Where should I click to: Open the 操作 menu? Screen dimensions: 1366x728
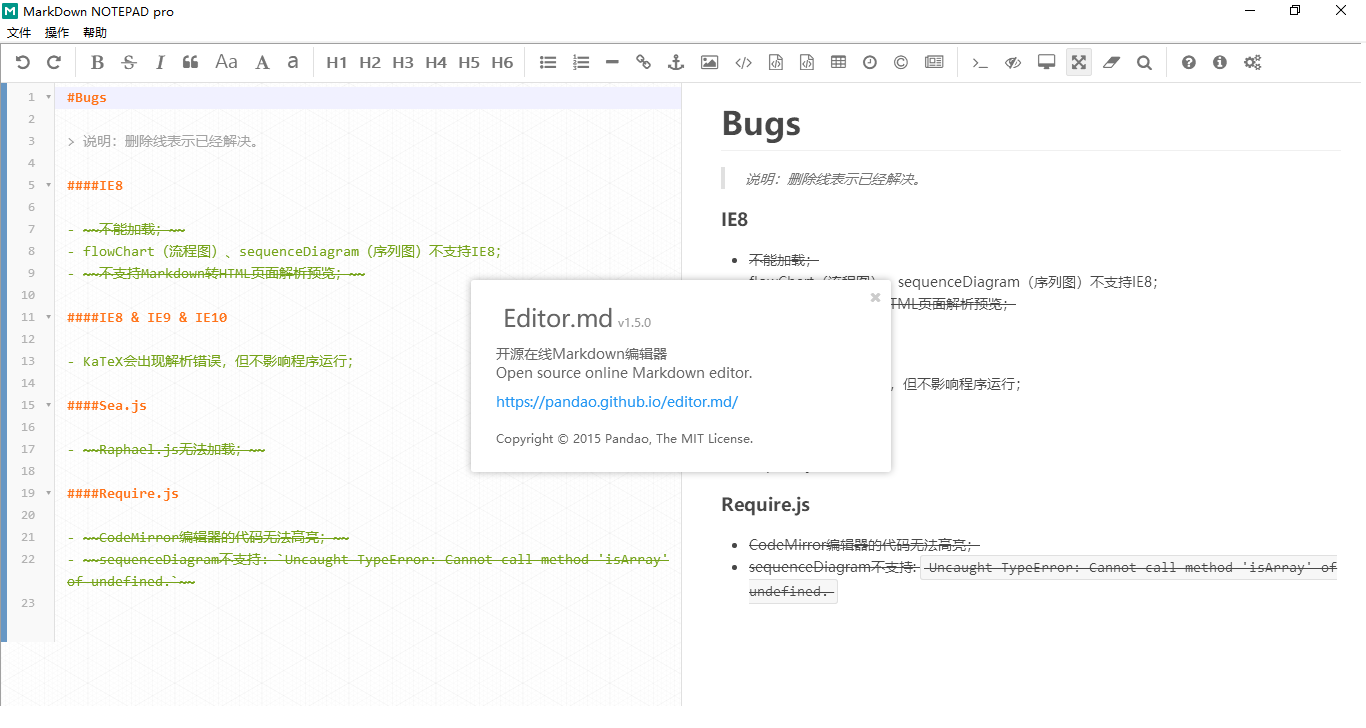point(57,33)
